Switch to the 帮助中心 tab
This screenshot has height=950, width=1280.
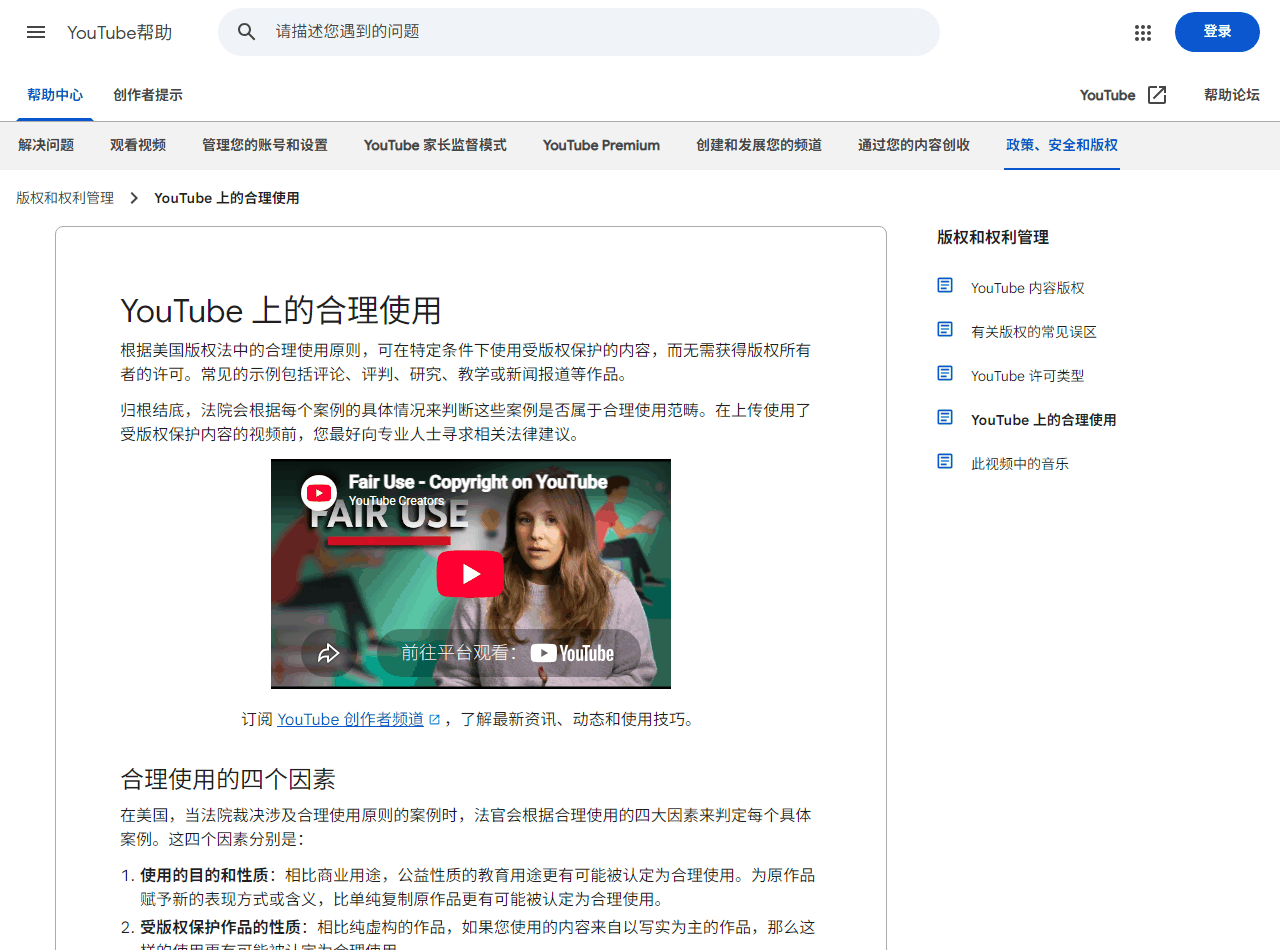coord(55,95)
